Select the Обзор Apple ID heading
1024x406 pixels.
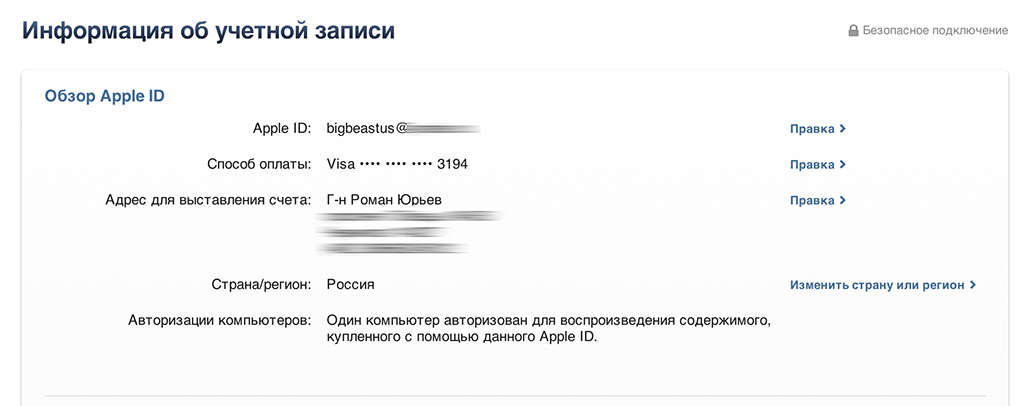[x=104, y=96]
